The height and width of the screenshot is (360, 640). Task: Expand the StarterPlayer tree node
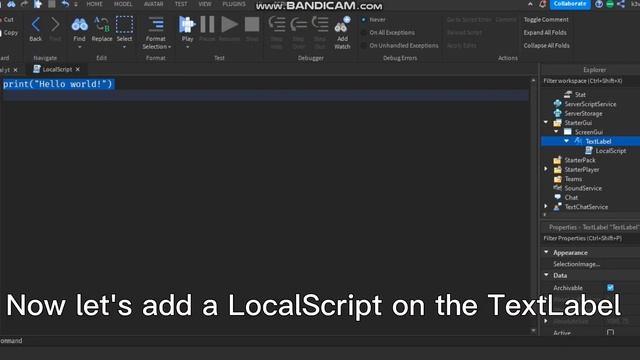click(546, 169)
